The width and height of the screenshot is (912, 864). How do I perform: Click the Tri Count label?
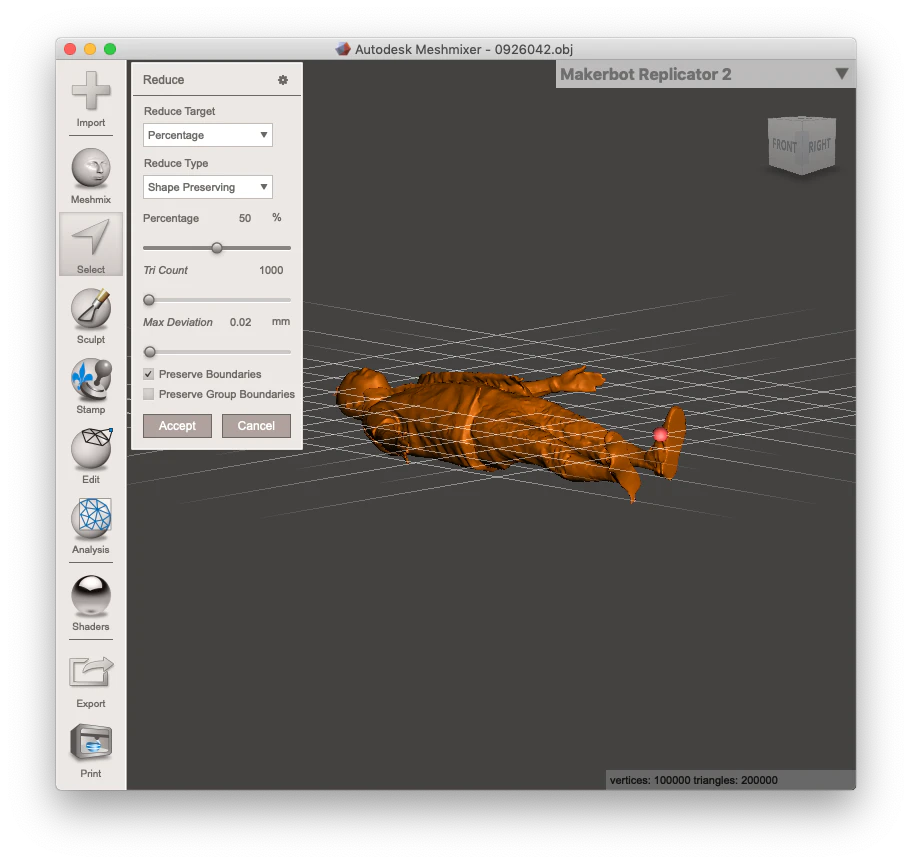tap(166, 270)
